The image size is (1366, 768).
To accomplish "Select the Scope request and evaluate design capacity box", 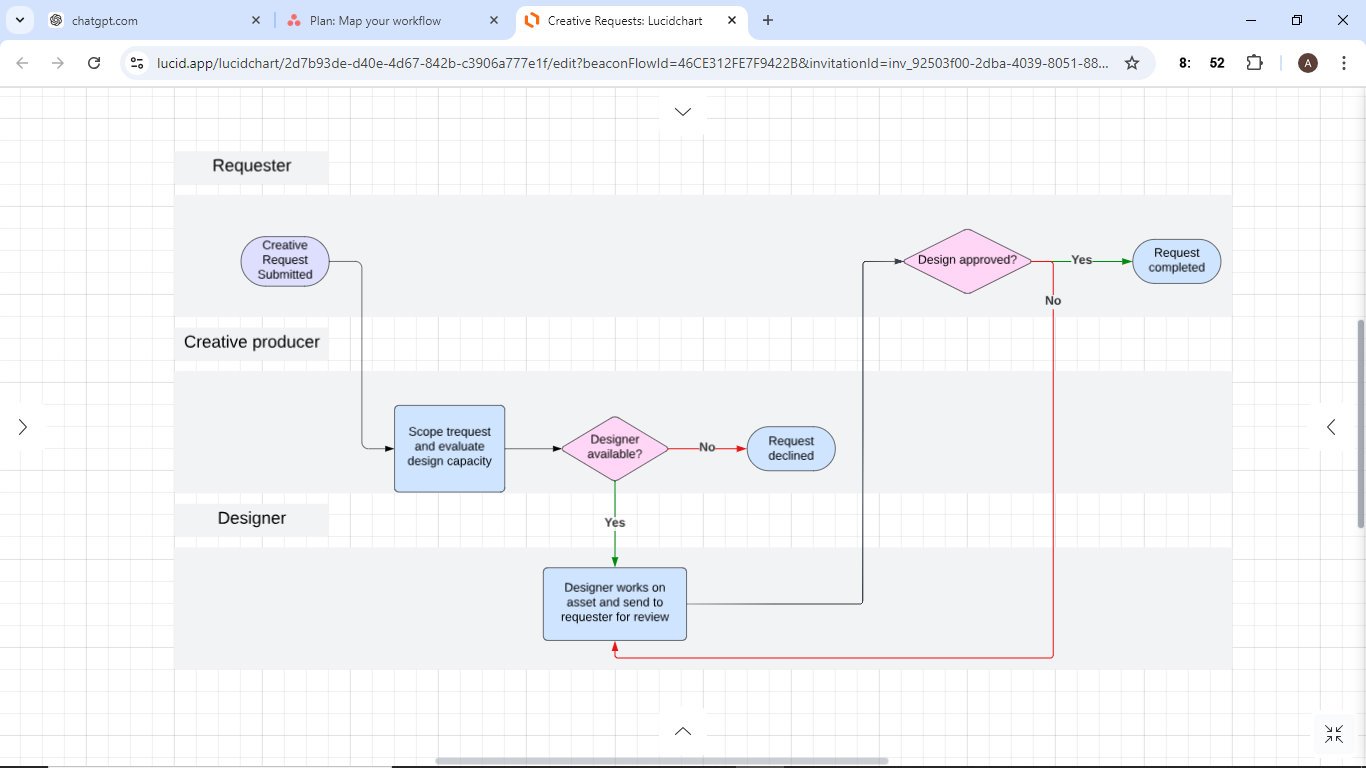I will (x=449, y=448).
